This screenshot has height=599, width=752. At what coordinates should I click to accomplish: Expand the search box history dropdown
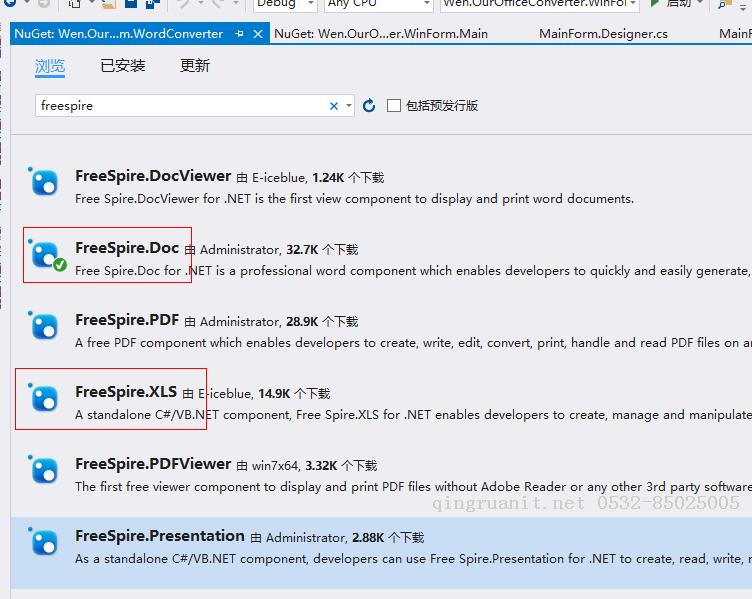point(348,106)
